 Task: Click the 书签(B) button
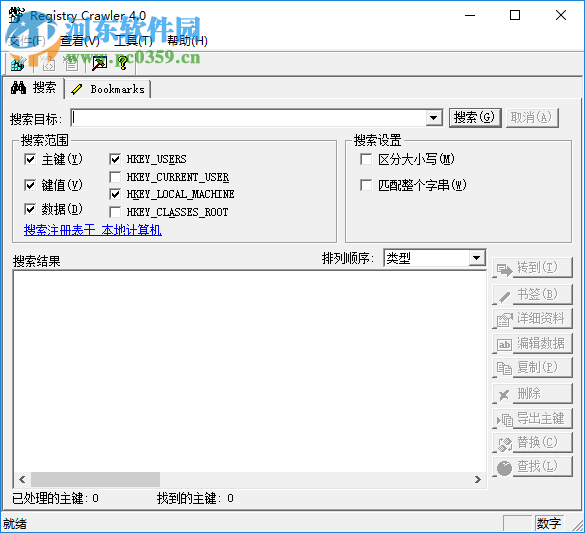pos(532,295)
